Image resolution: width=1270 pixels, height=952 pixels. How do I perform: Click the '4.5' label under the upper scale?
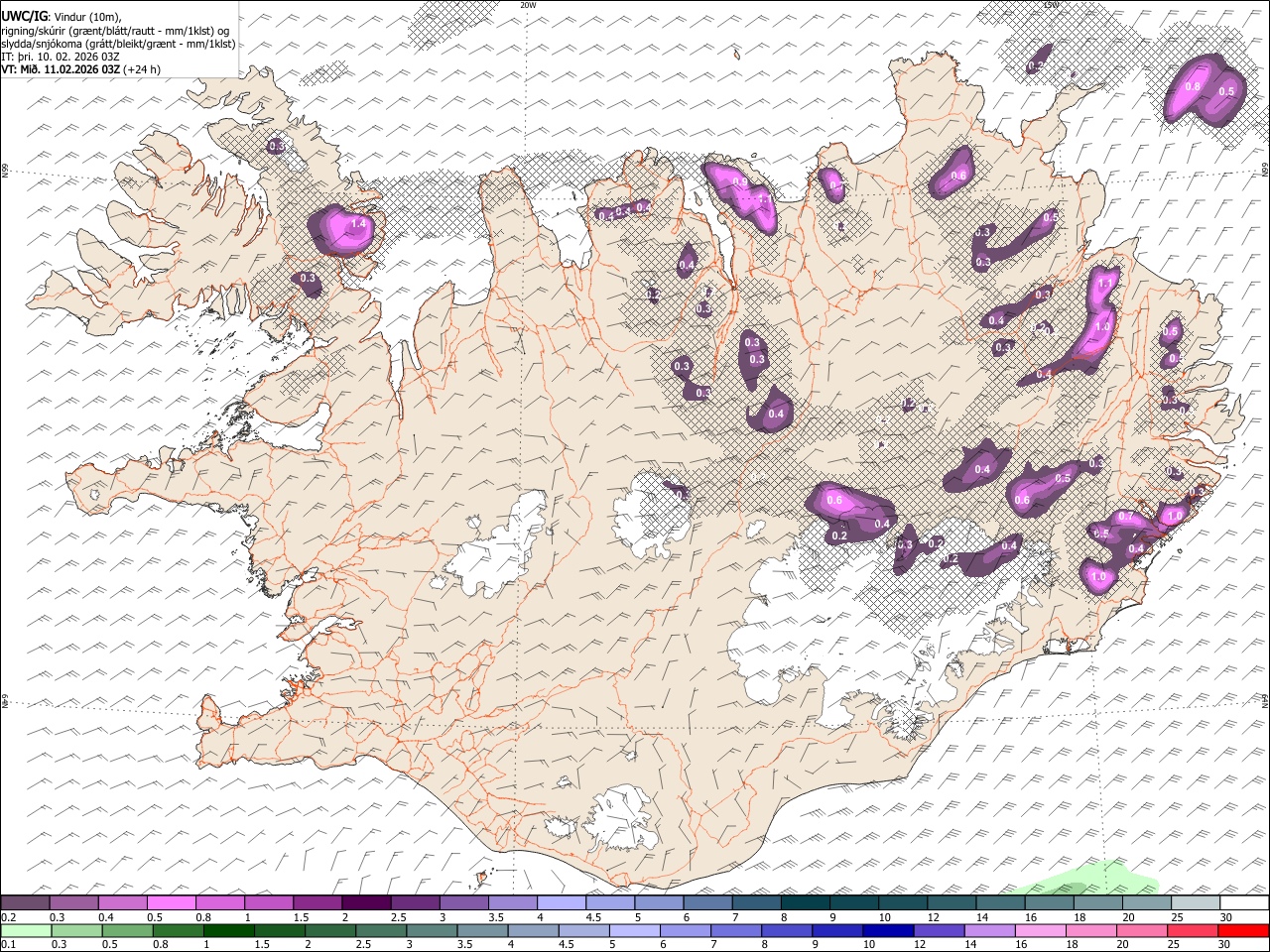click(593, 917)
